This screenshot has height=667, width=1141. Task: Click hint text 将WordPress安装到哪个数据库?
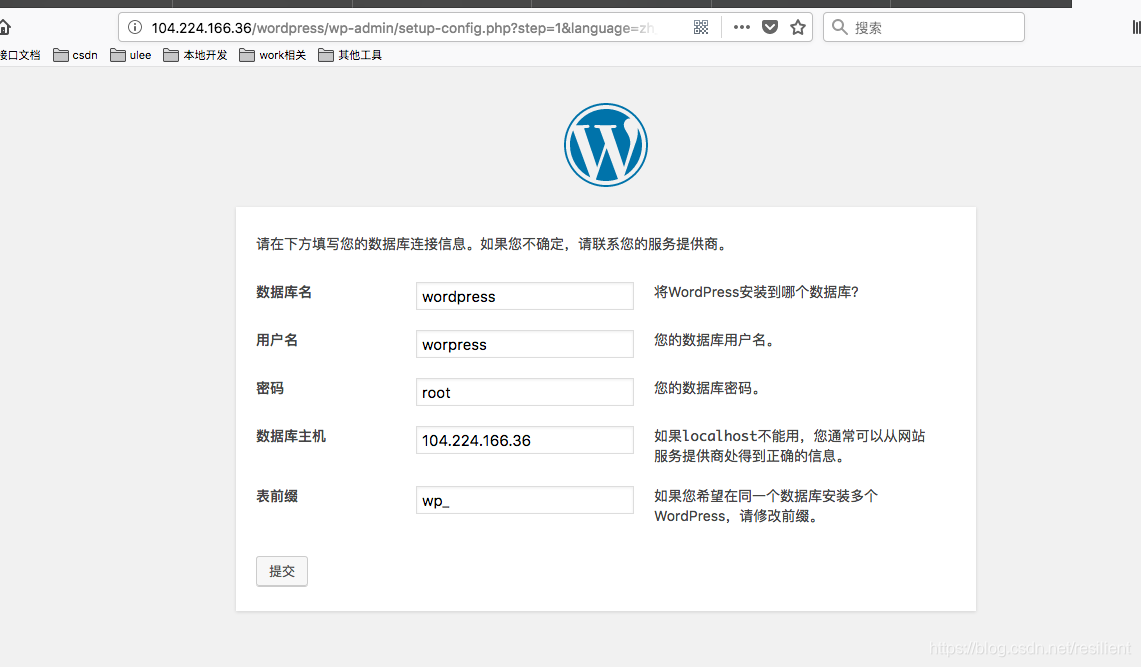756,292
